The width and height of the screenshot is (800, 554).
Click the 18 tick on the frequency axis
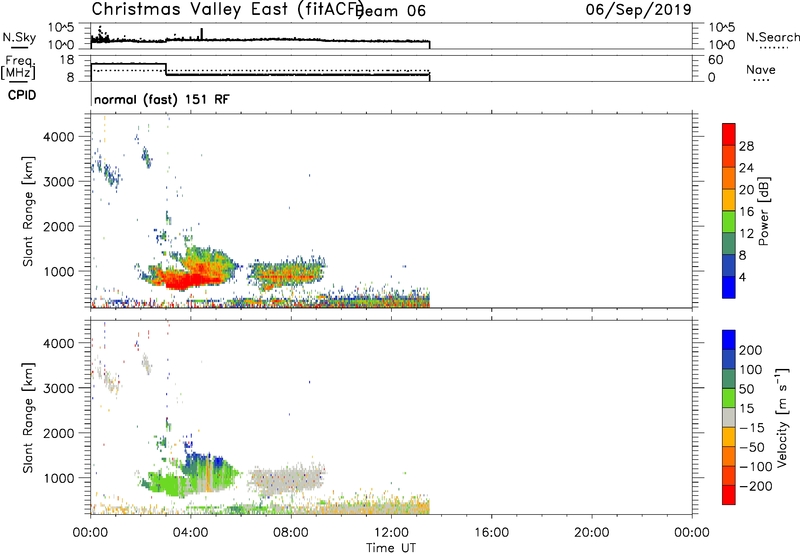tap(66, 60)
